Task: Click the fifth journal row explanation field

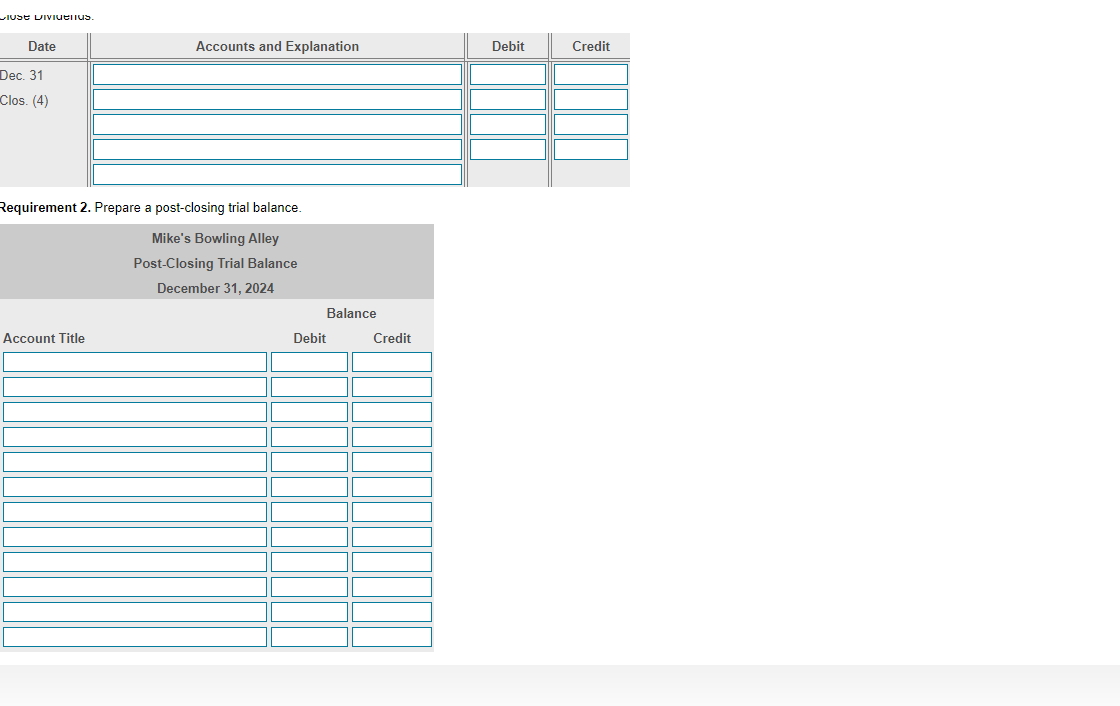Action: pyautogui.click(x=277, y=174)
